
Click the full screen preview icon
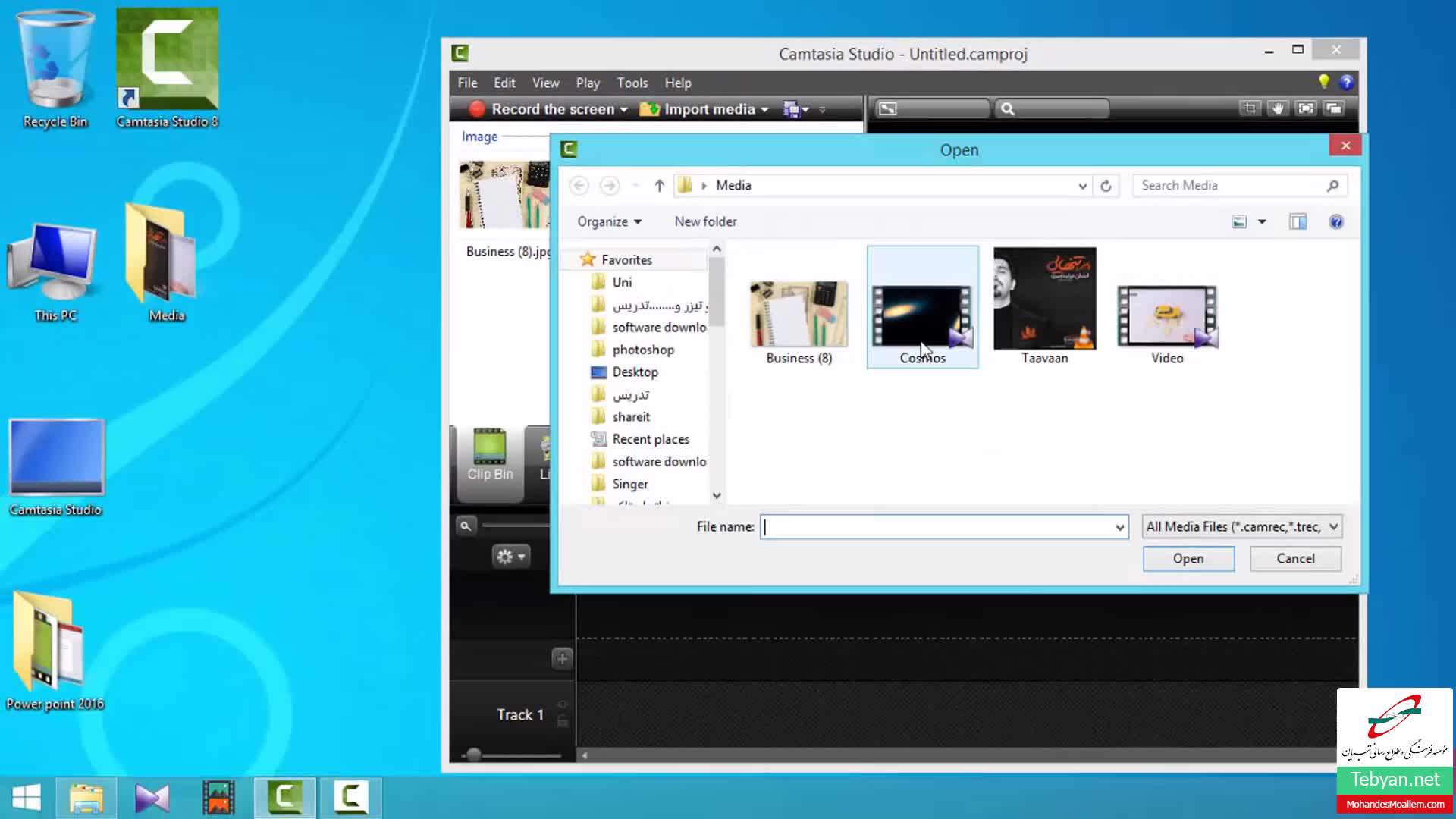tap(1306, 108)
